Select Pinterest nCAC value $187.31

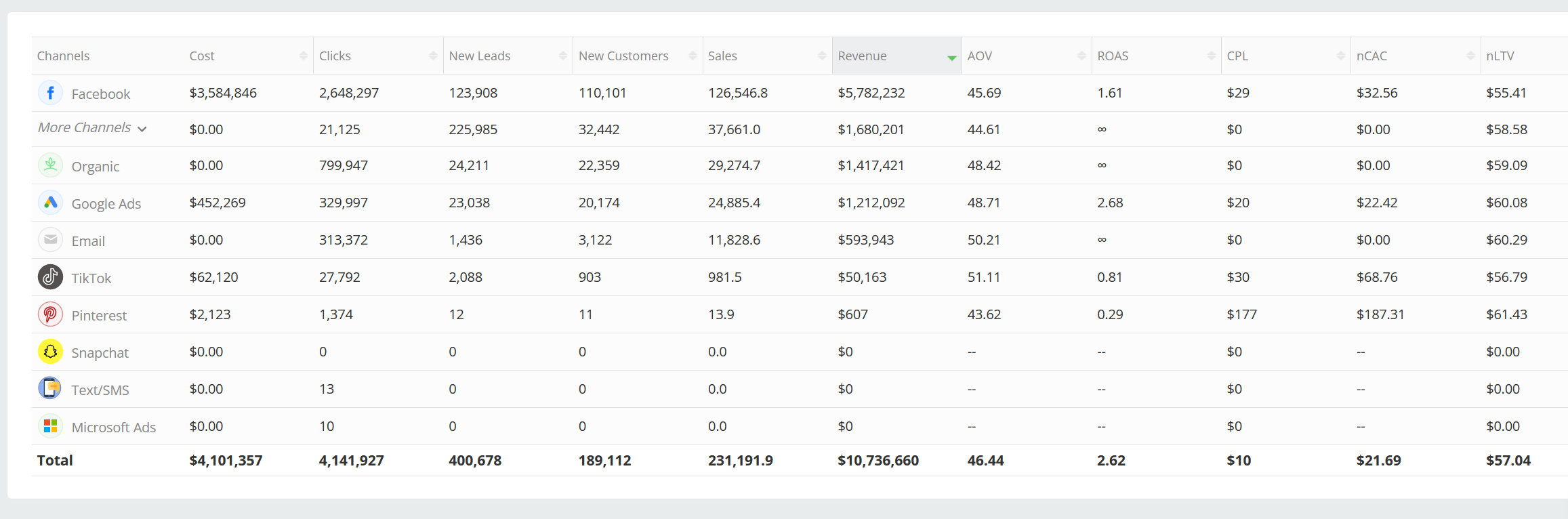tap(1380, 314)
